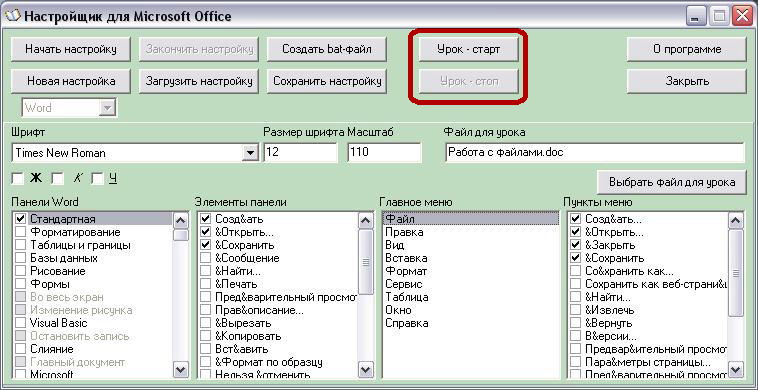
Task: Select Таблица in Главное меню list
Action: click(470, 297)
